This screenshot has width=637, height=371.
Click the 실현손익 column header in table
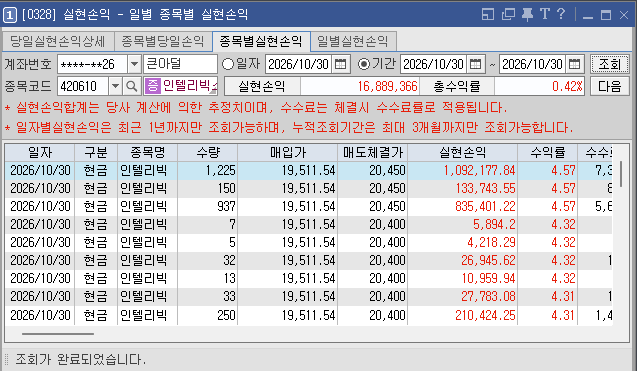click(463, 152)
